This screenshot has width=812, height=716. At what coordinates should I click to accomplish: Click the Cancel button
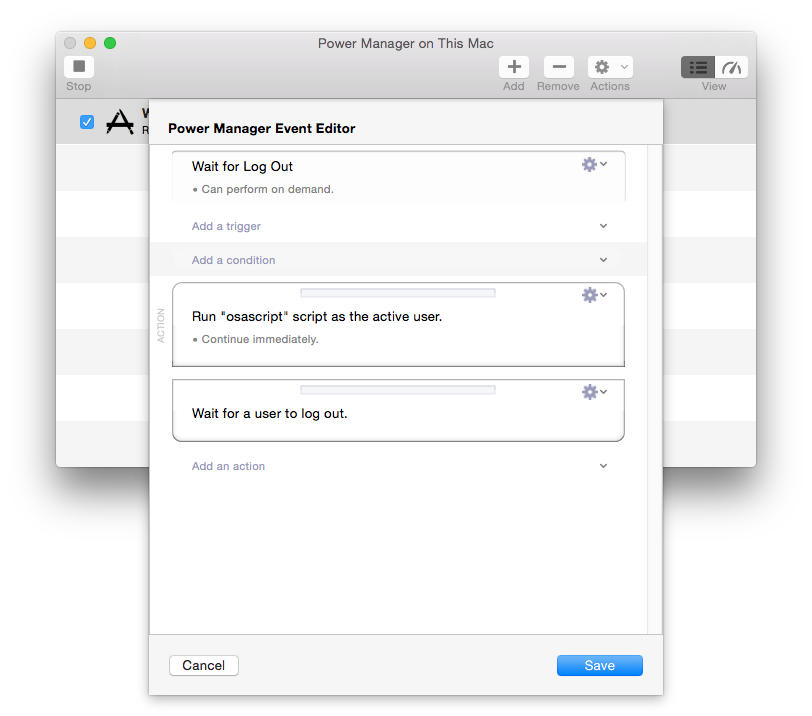204,665
